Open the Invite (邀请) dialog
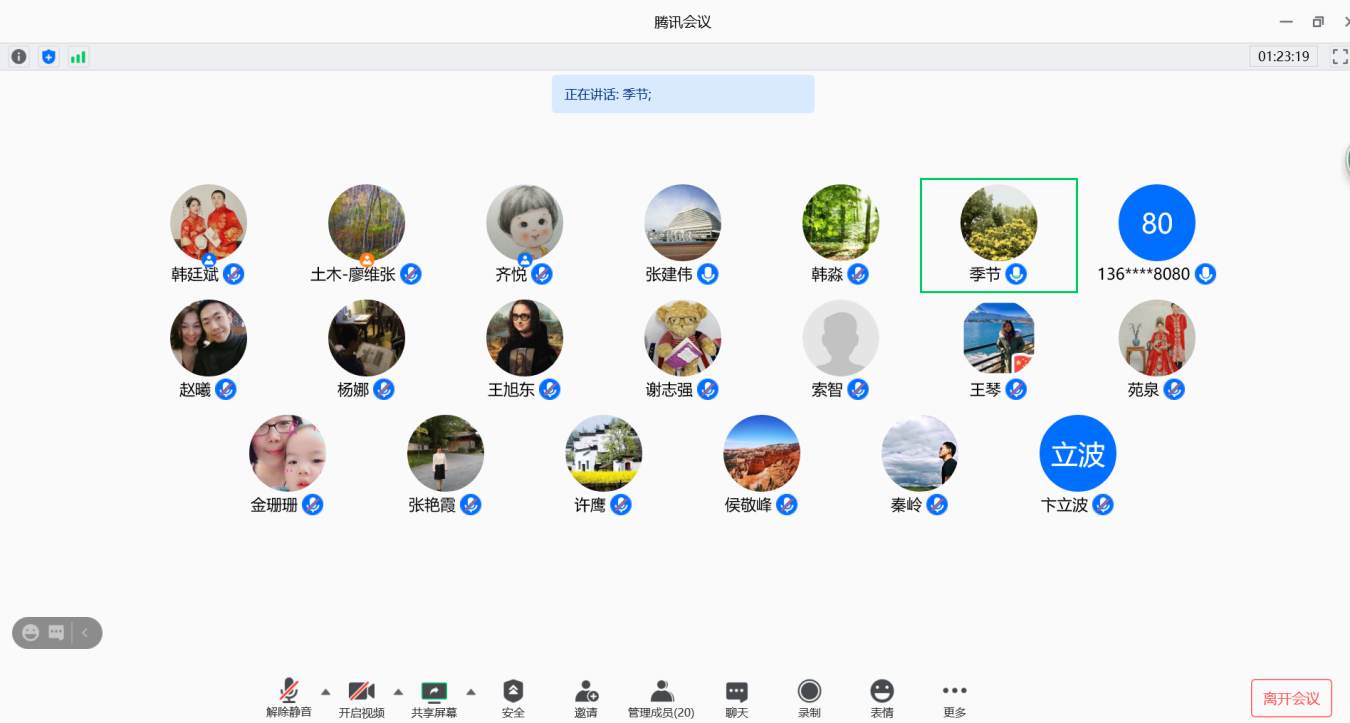1350x723 pixels. pos(586,697)
